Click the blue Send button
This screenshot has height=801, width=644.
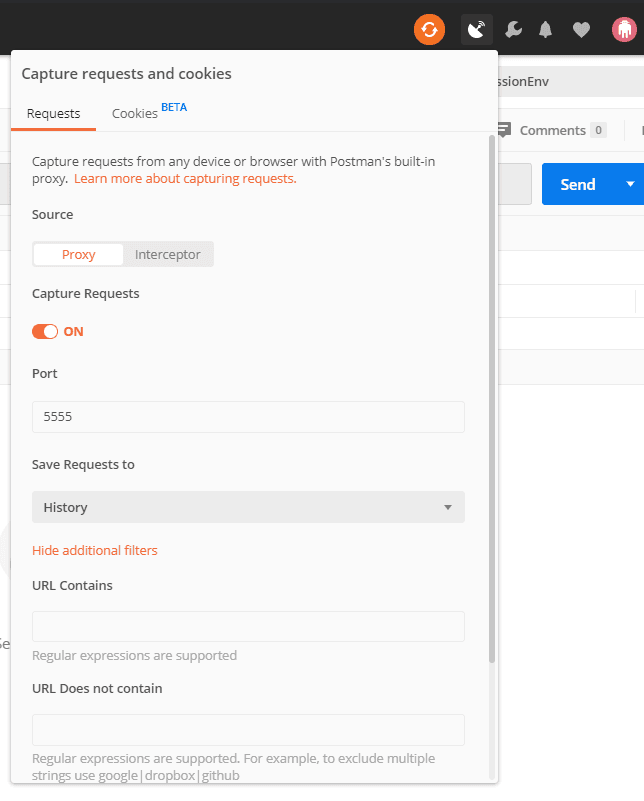tap(580, 184)
